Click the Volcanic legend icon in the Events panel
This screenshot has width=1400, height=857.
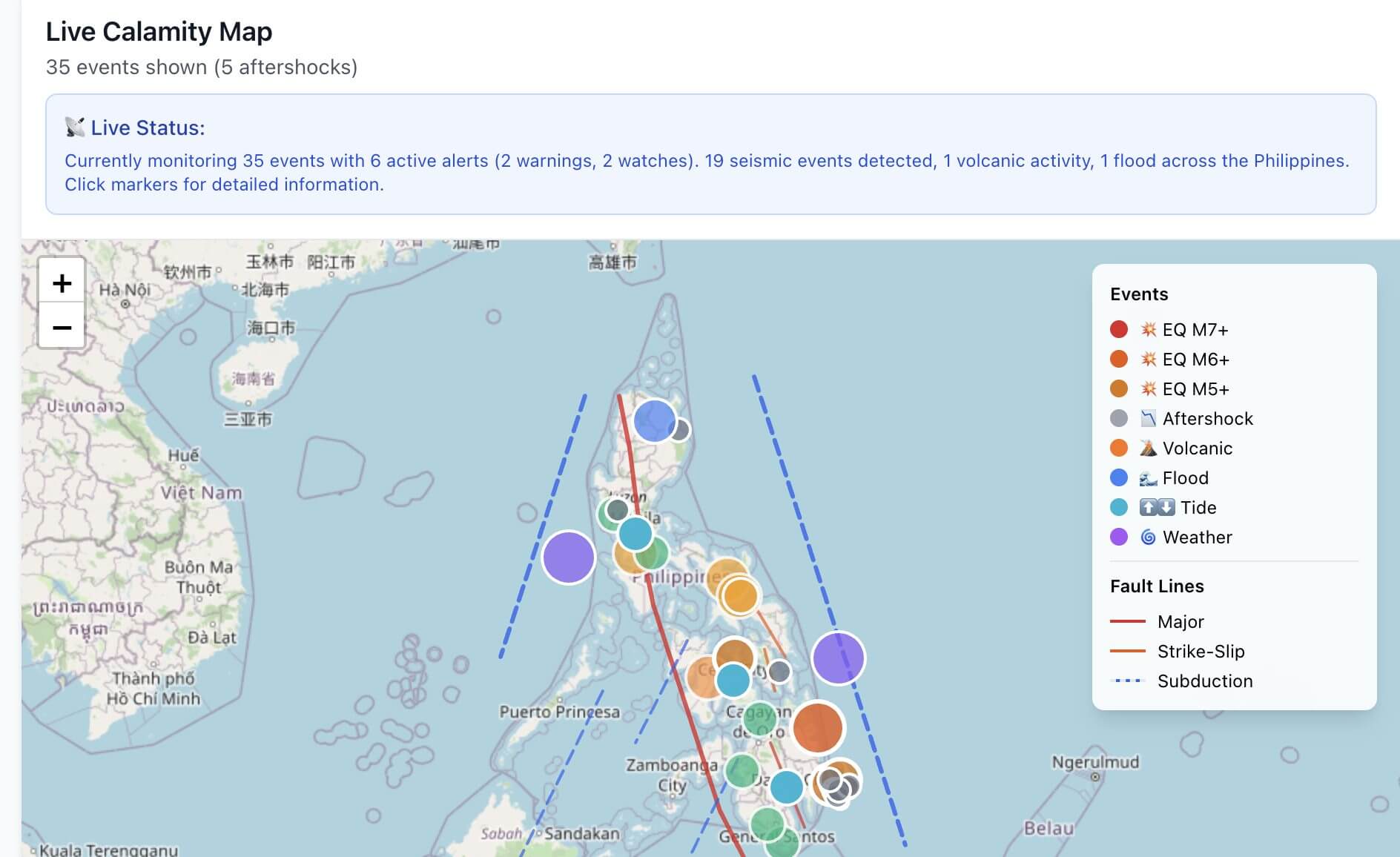(x=1120, y=448)
